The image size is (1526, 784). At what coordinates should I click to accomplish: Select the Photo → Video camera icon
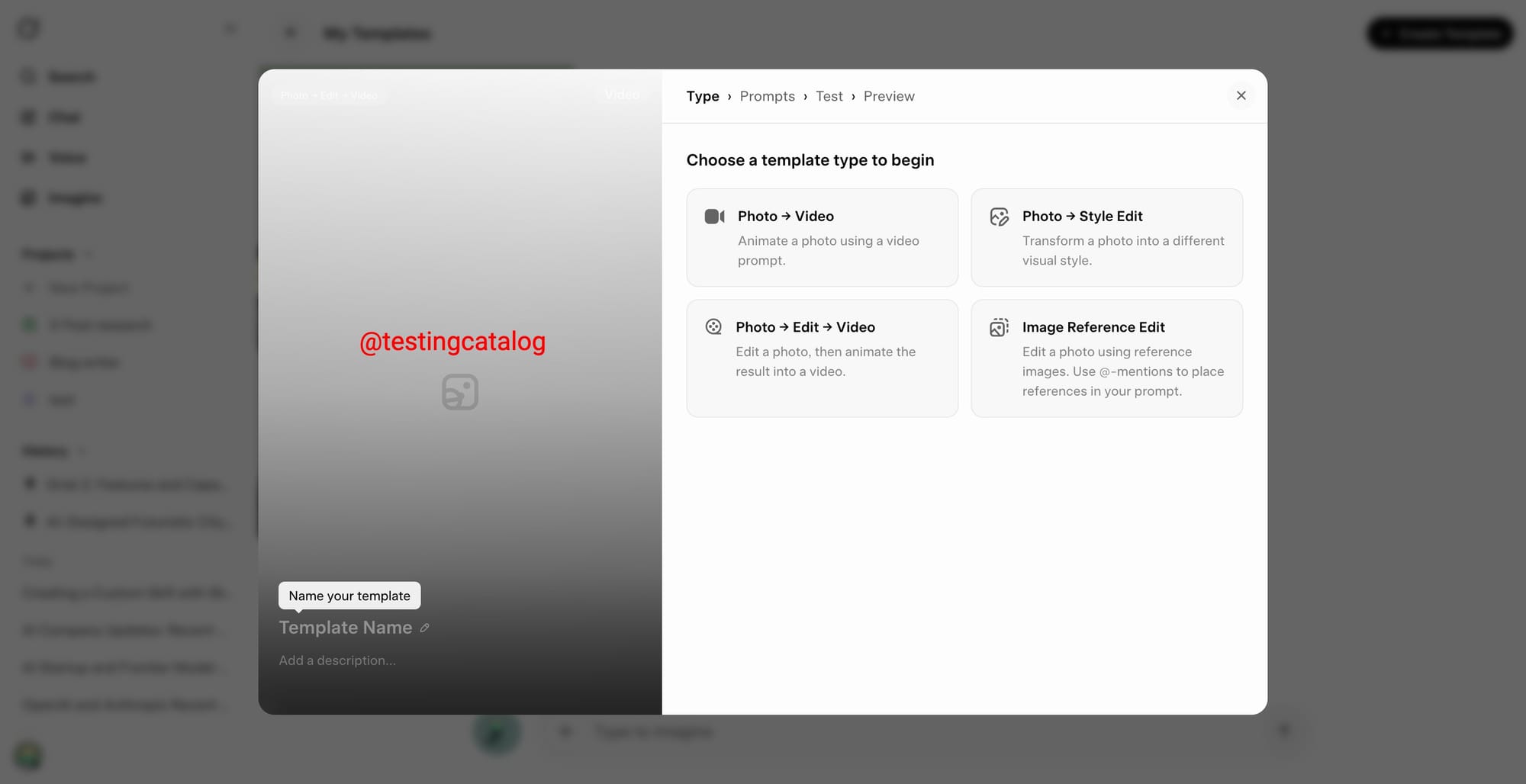(x=714, y=216)
